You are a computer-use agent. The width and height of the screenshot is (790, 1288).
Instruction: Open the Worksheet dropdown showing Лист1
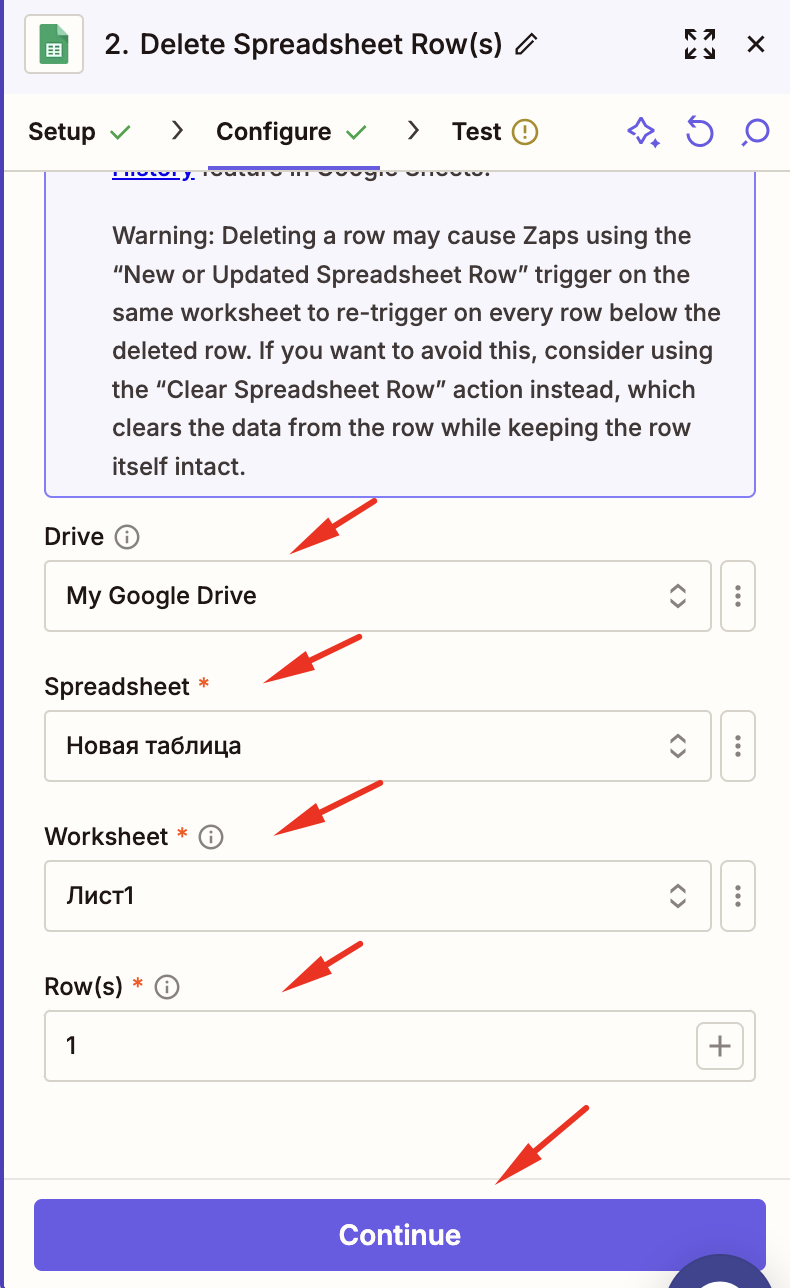tap(377, 896)
